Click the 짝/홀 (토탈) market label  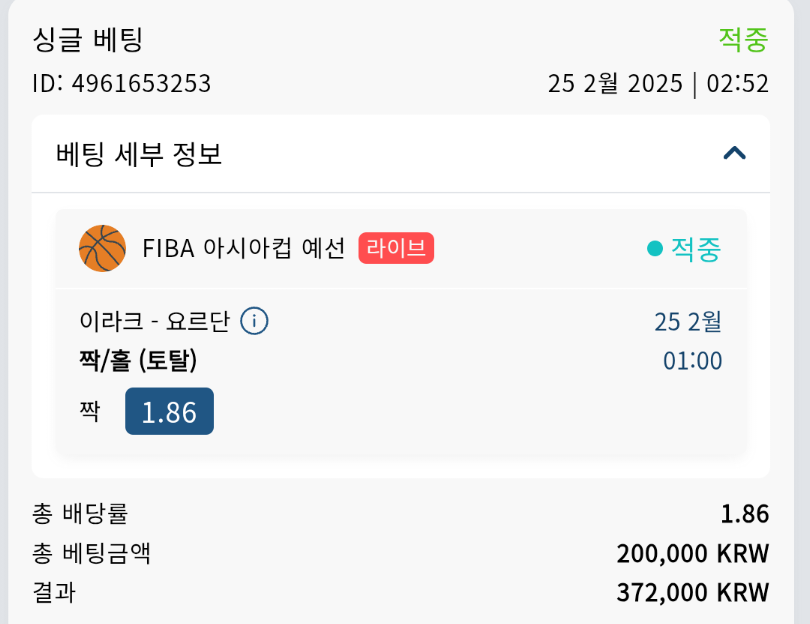[138, 360]
